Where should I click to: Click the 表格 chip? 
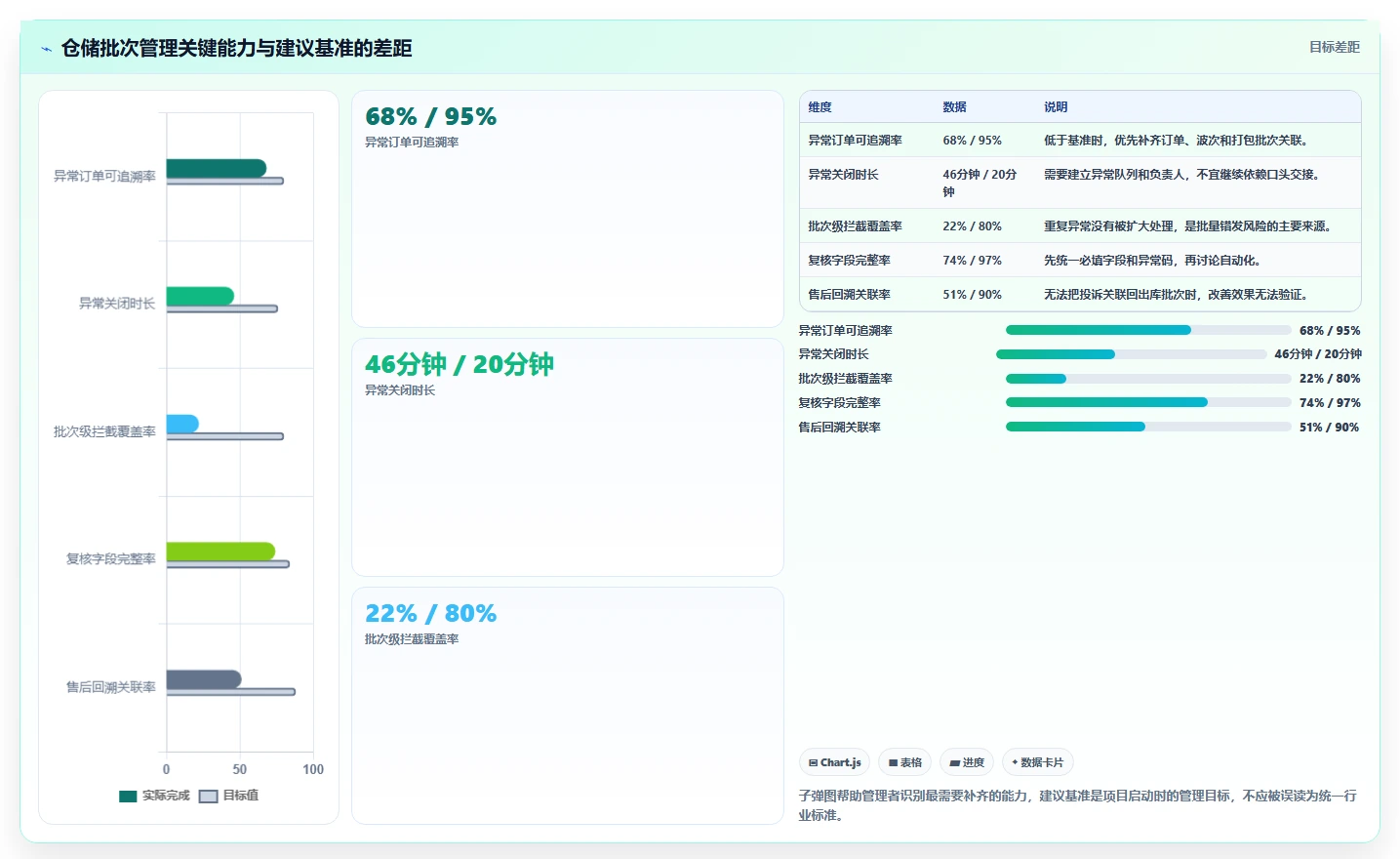click(905, 762)
